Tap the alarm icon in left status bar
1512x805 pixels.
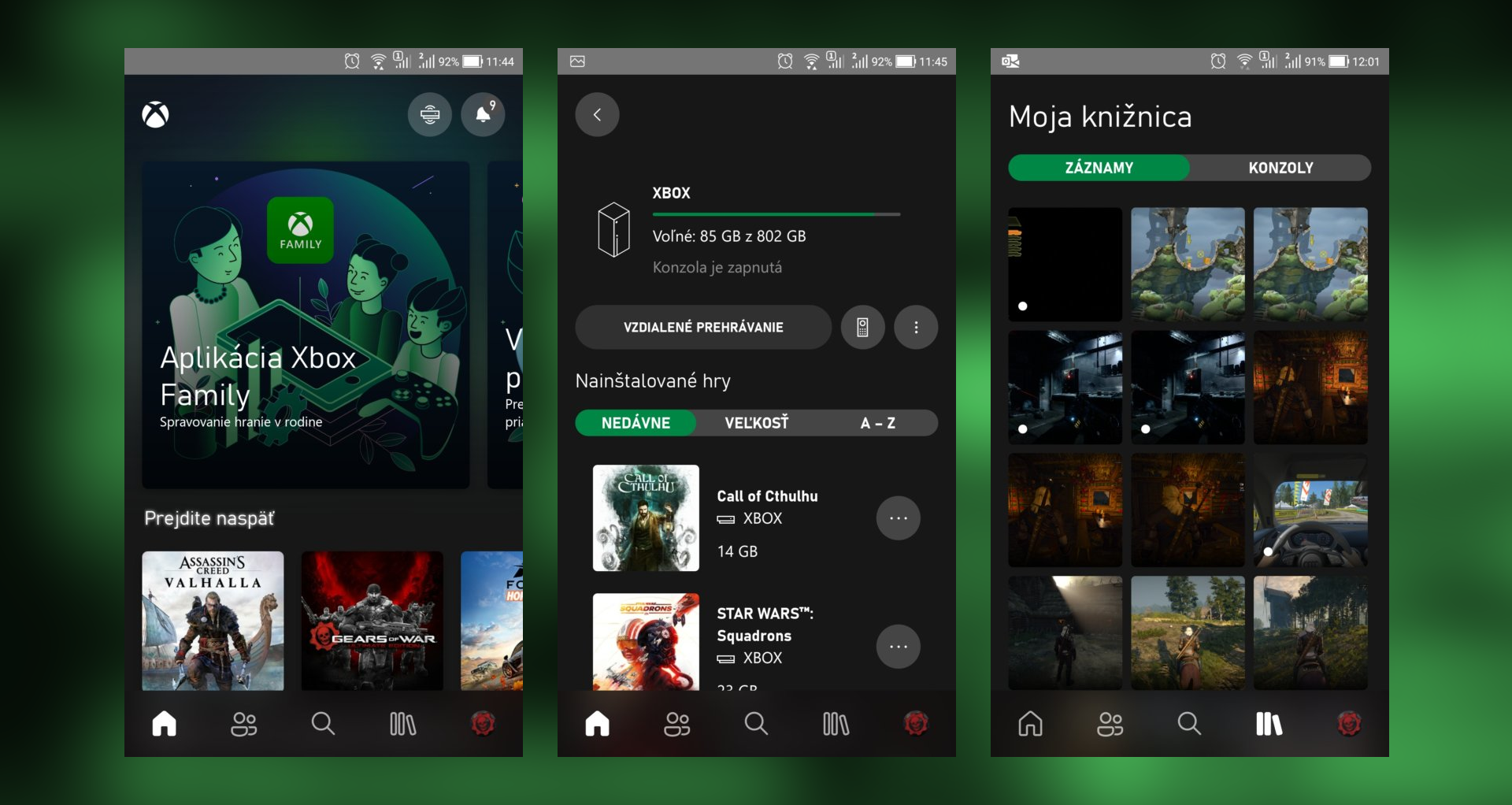pos(352,61)
